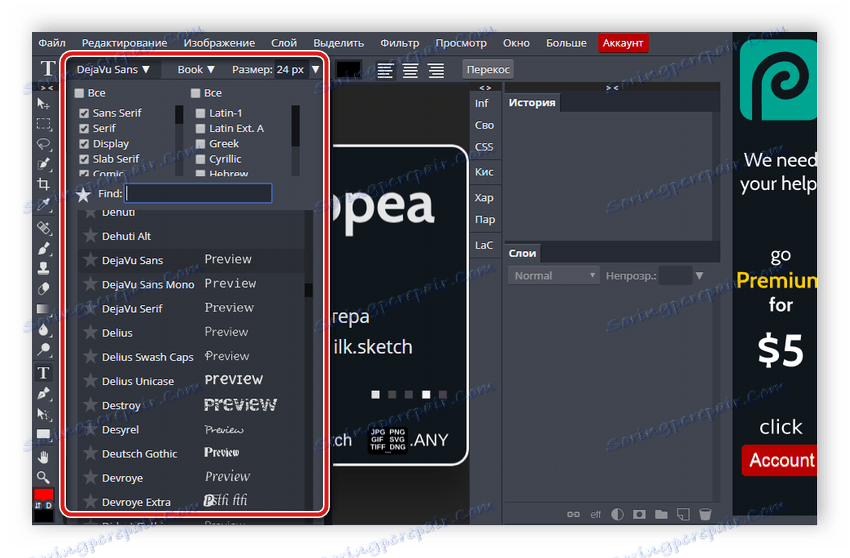The height and width of the screenshot is (558, 850).
Task: Toggle the left Все category checkbox
Action: pyautogui.click(x=79, y=93)
